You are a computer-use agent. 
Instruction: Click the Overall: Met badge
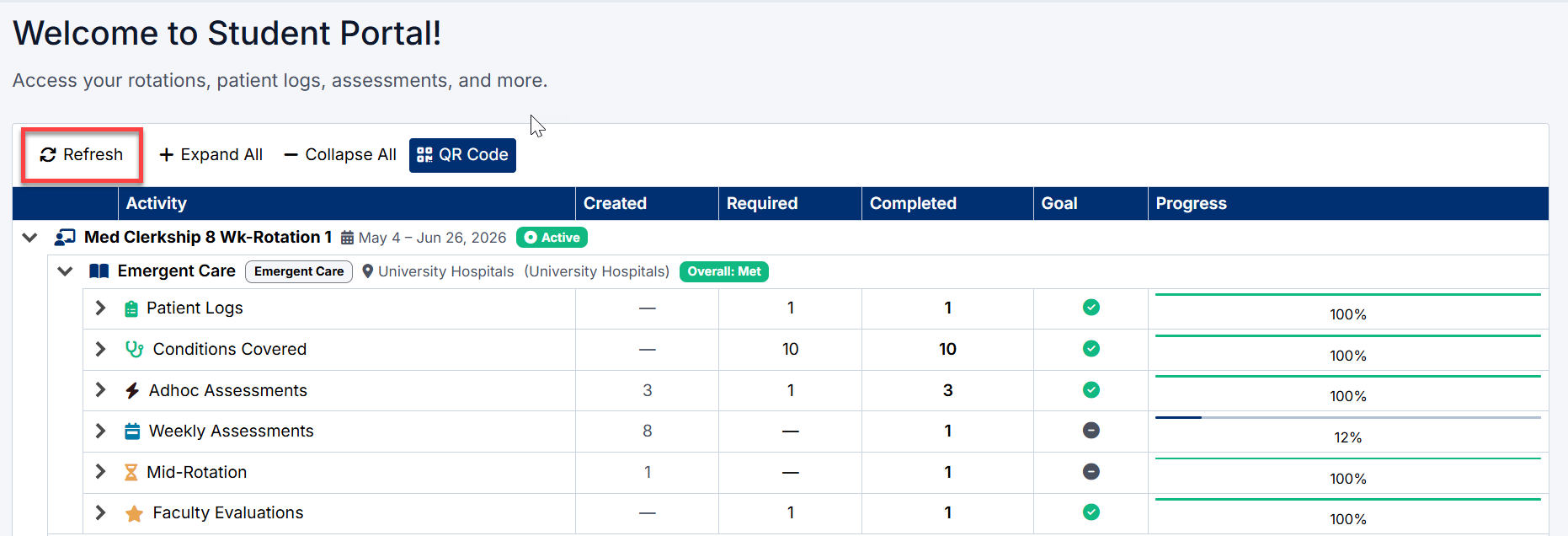point(724,271)
